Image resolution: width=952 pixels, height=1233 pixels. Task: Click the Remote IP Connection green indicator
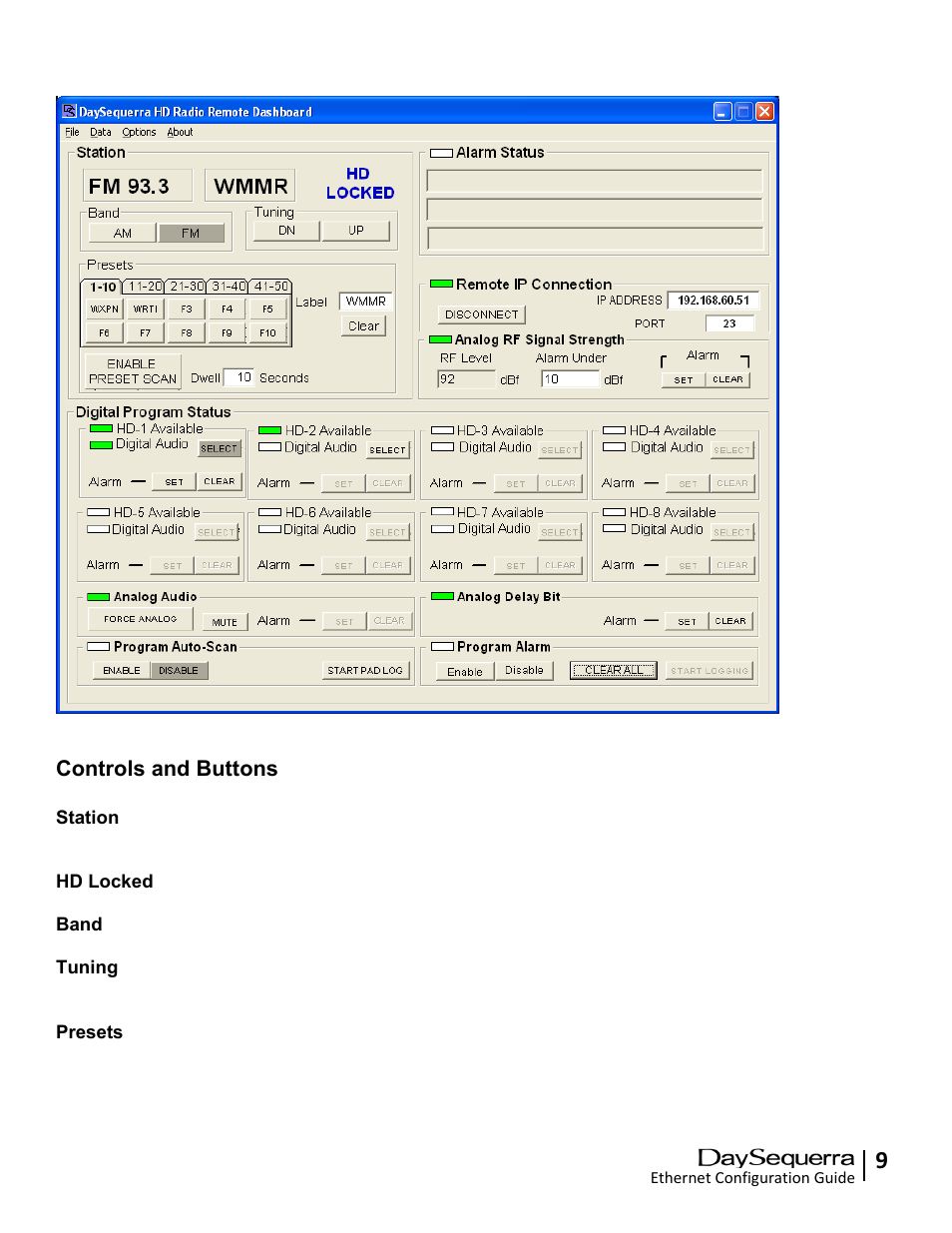[442, 285]
